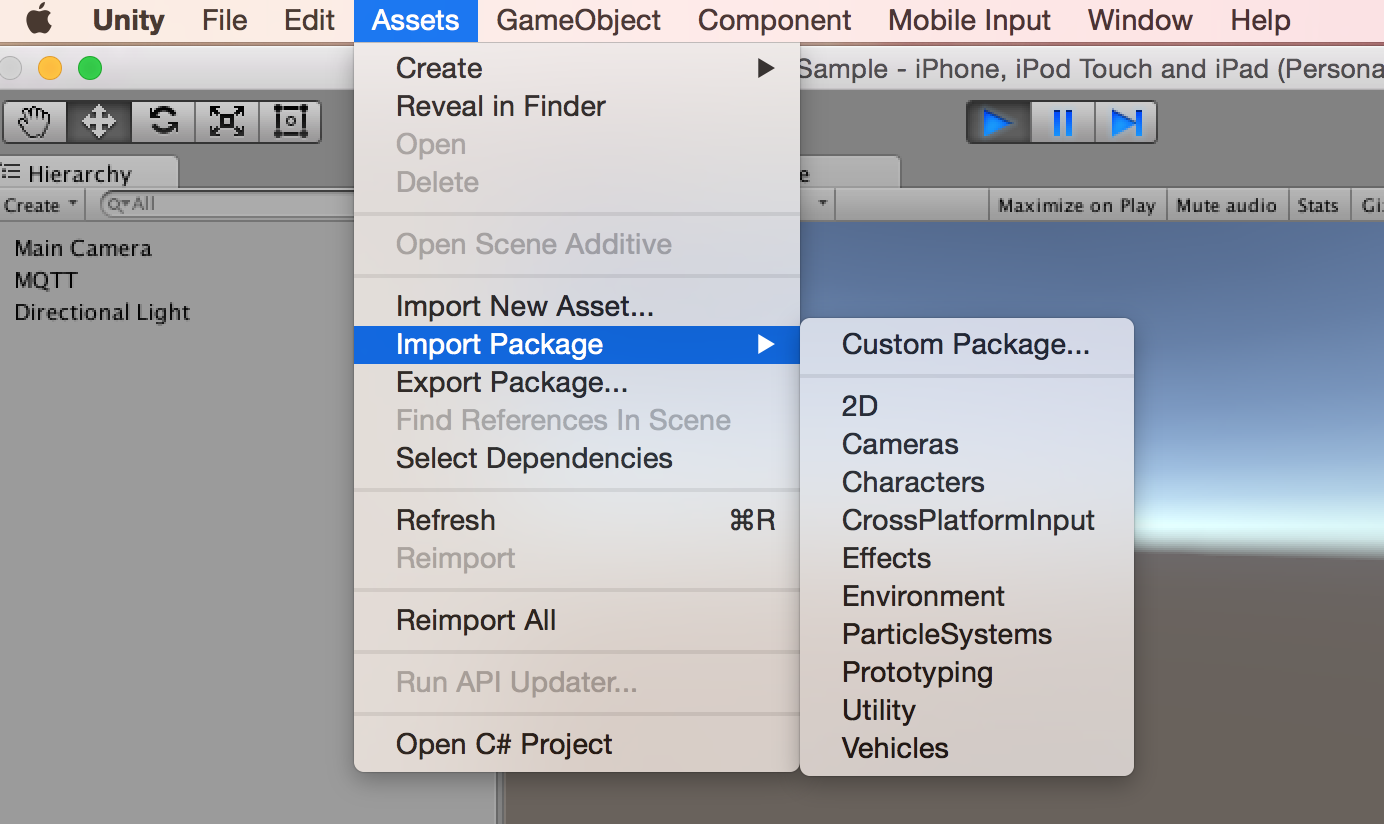Select MQTT object in Hierarchy
This screenshot has height=824, width=1384.
(x=46, y=280)
